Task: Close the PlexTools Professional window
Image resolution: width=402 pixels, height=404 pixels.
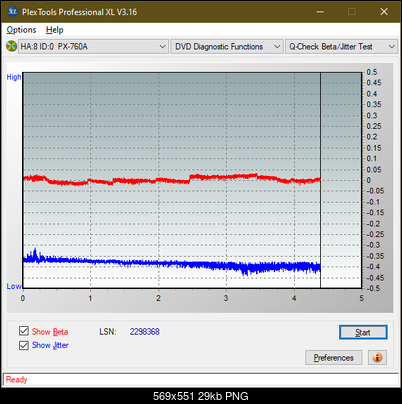Action: (x=384, y=12)
